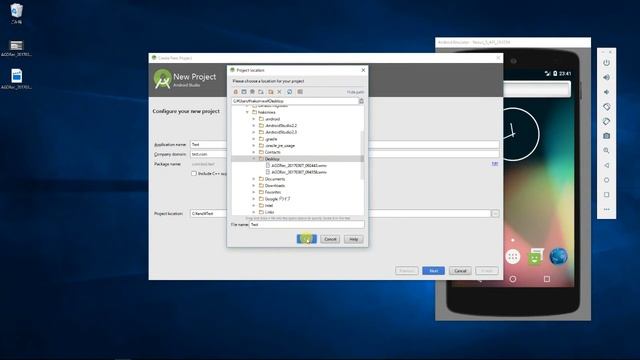Tap the Google search bar on phone

click(537, 89)
